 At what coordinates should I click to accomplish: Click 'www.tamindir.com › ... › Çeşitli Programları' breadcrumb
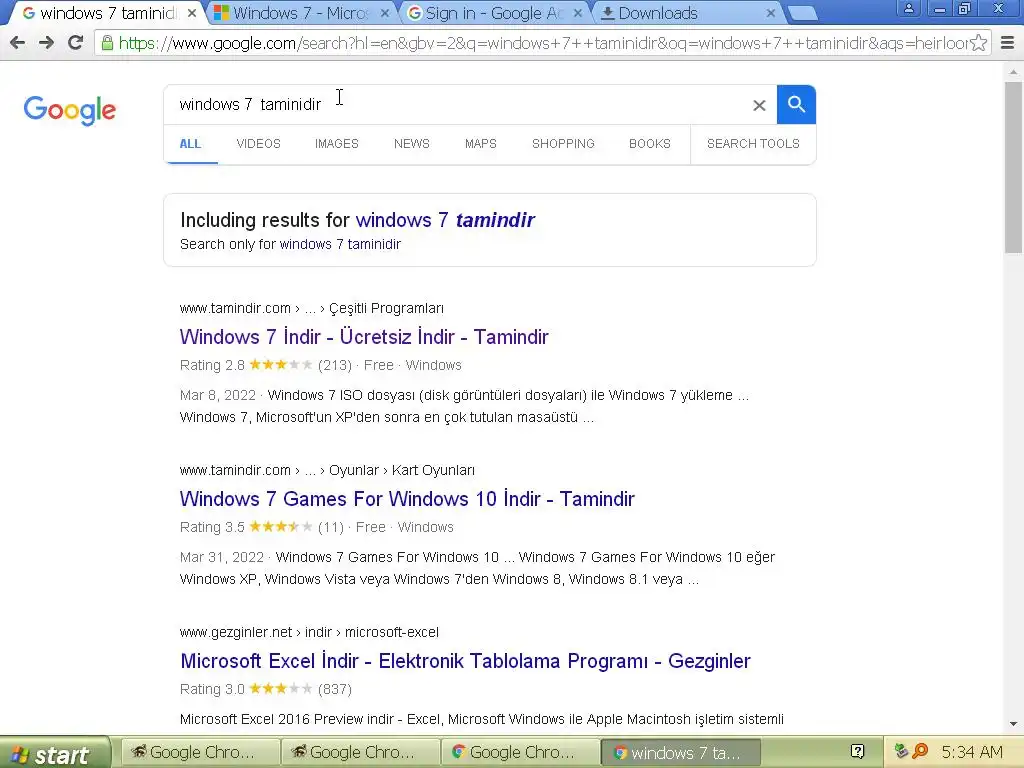click(x=312, y=308)
